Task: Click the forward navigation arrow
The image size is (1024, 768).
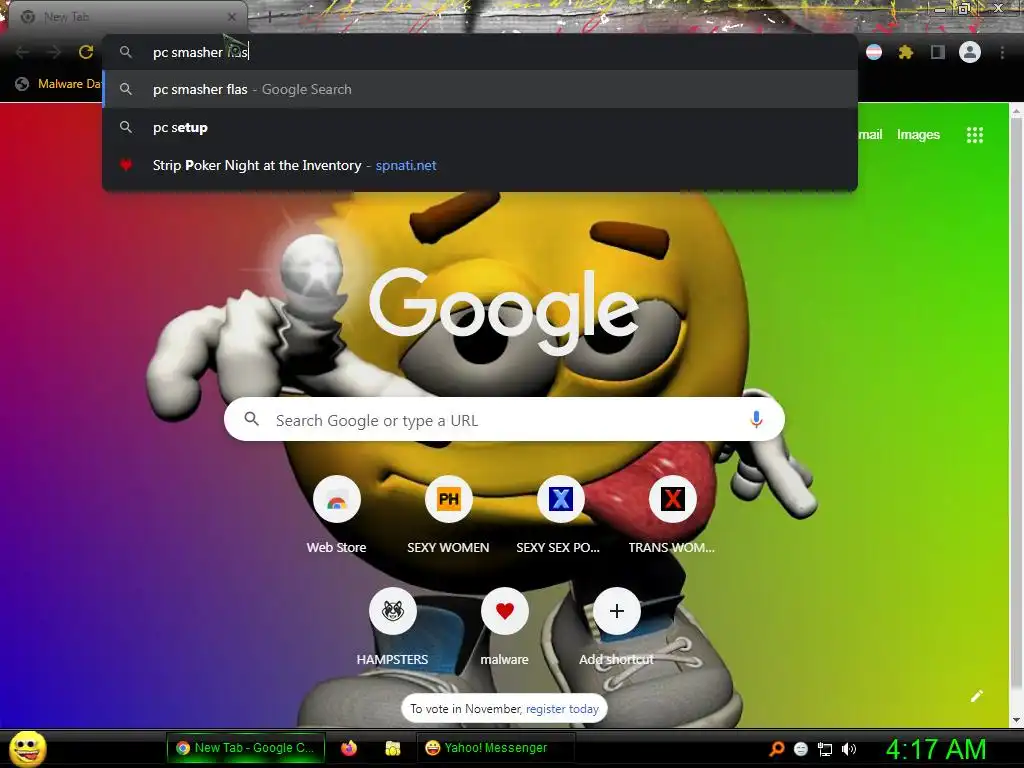Action: (54, 52)
